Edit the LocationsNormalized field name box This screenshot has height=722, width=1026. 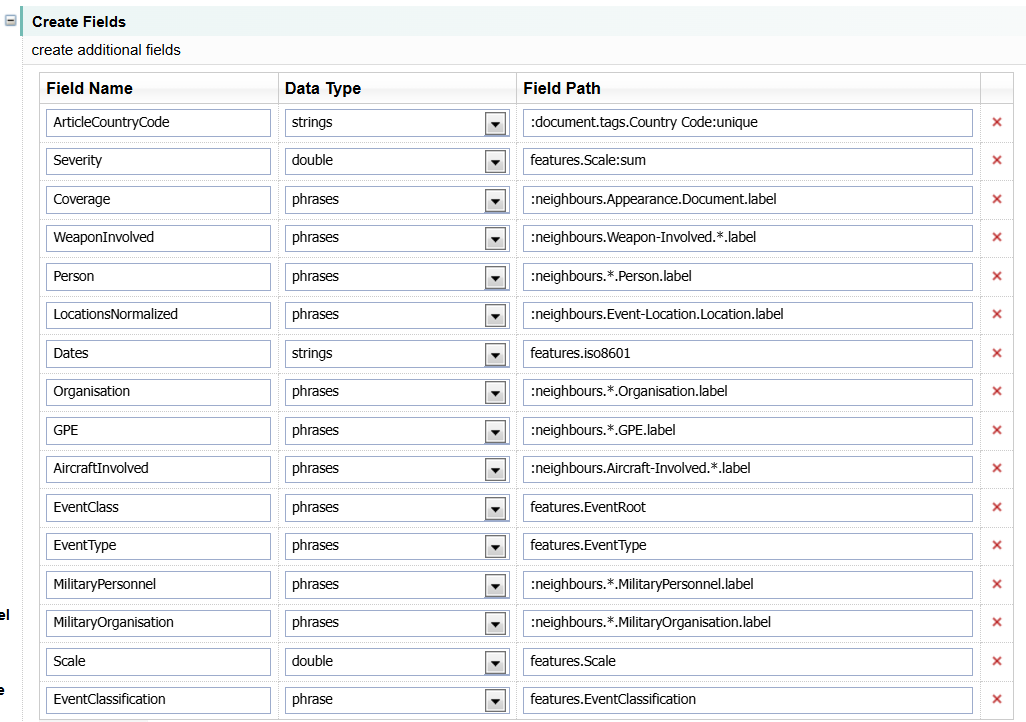coord(158,314)
